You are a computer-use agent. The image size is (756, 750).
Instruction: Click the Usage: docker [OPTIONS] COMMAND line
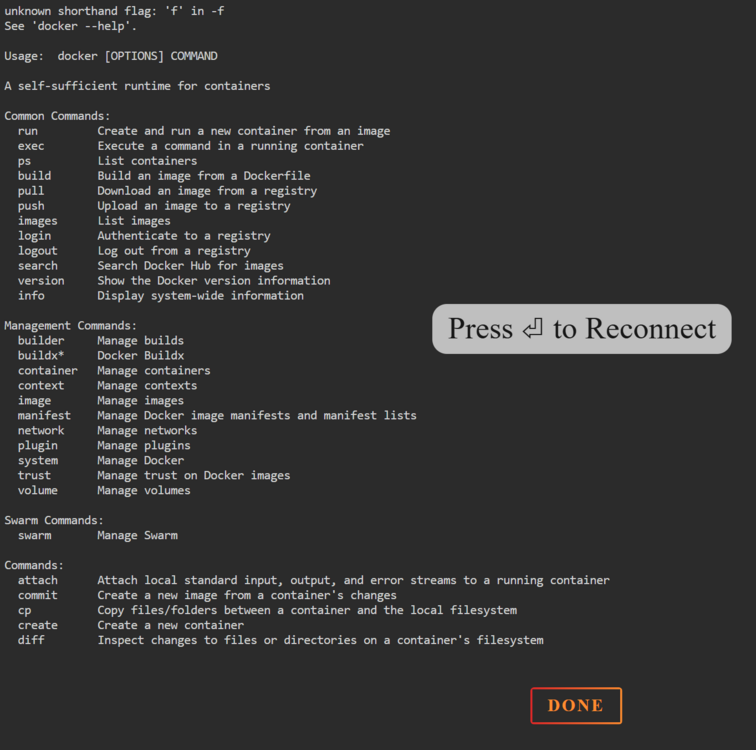tap(111, 56)
